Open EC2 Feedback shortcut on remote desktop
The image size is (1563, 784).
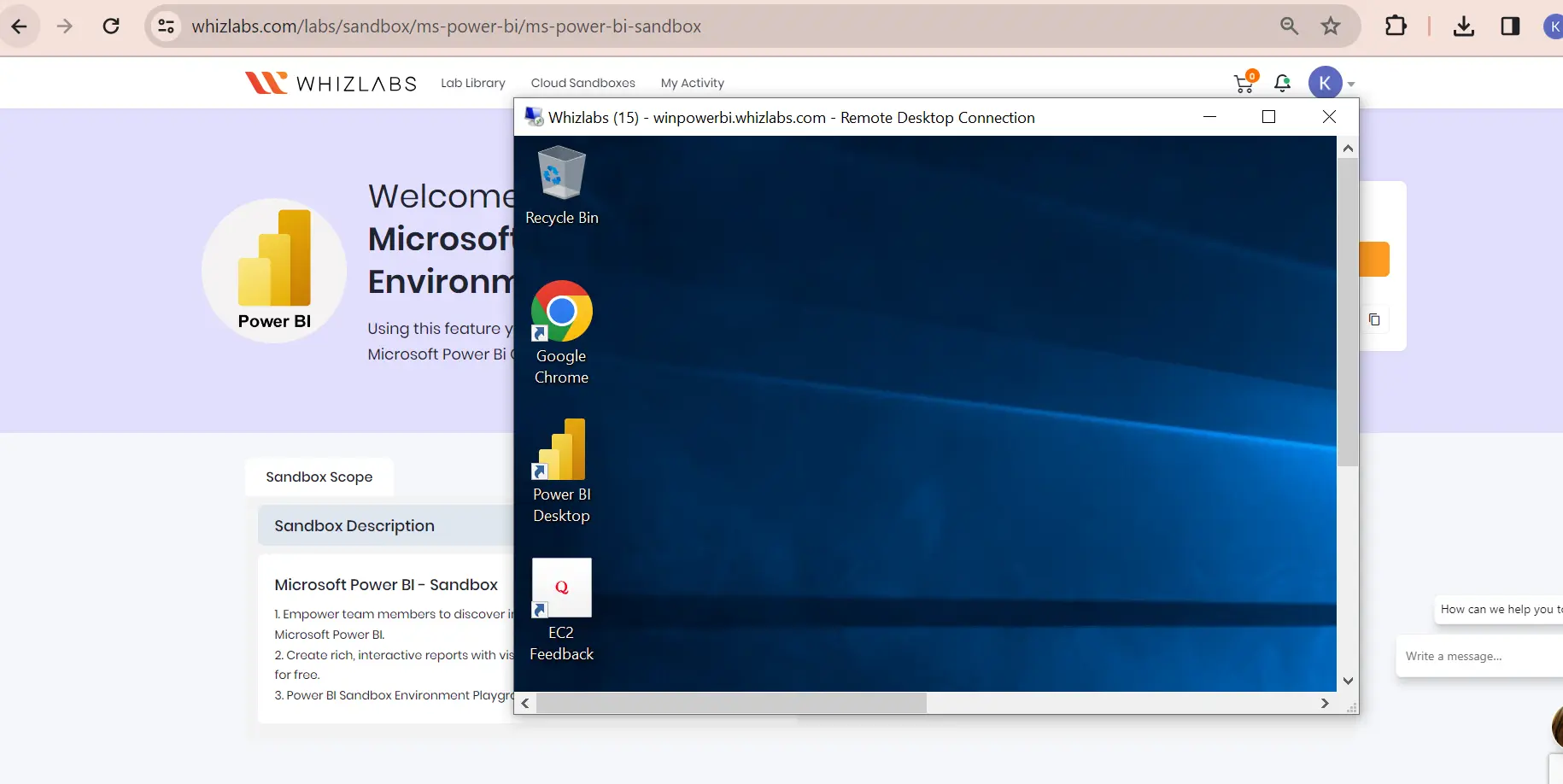coord(561,610)
